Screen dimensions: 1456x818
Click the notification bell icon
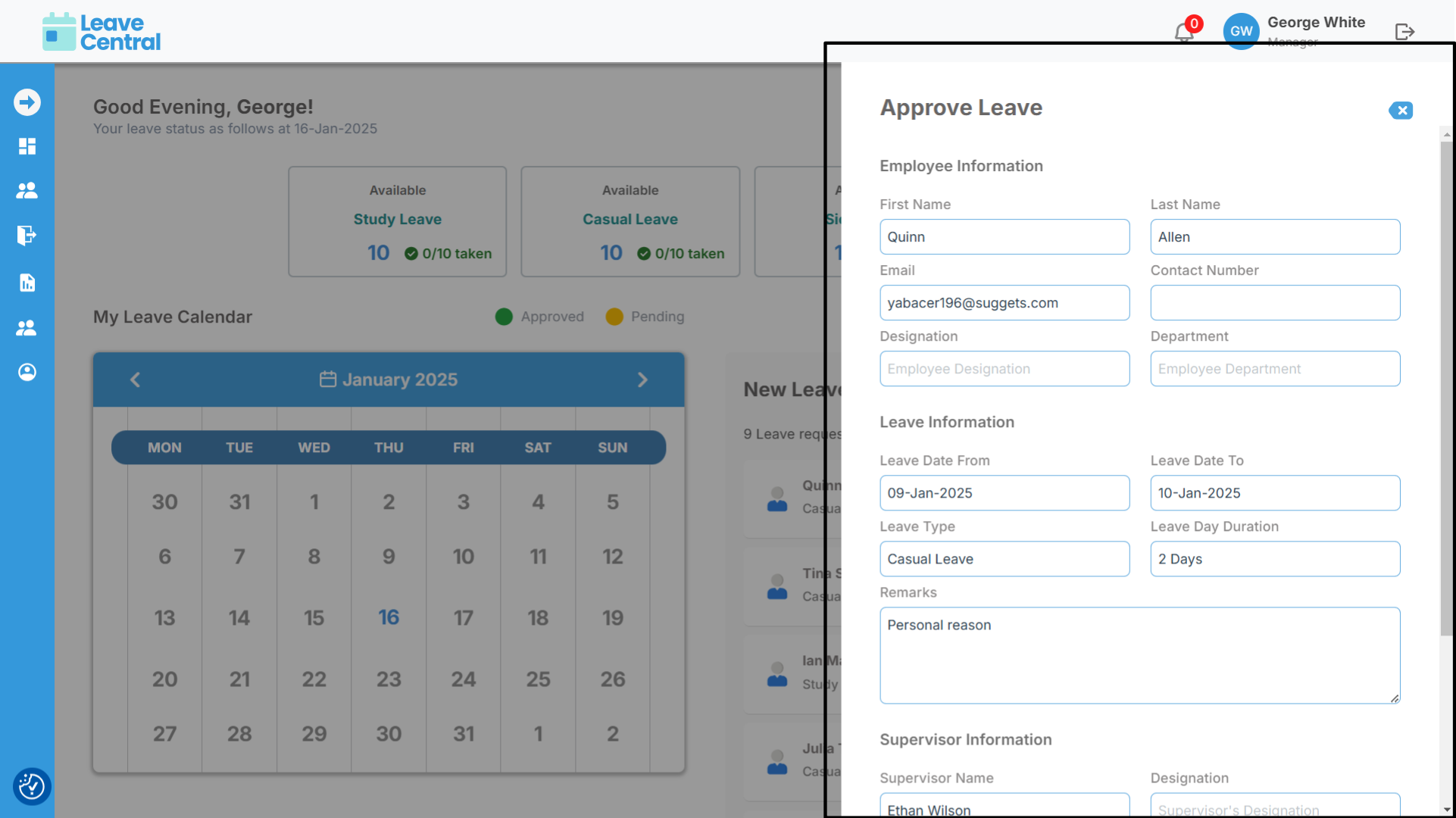(1183, 32)
